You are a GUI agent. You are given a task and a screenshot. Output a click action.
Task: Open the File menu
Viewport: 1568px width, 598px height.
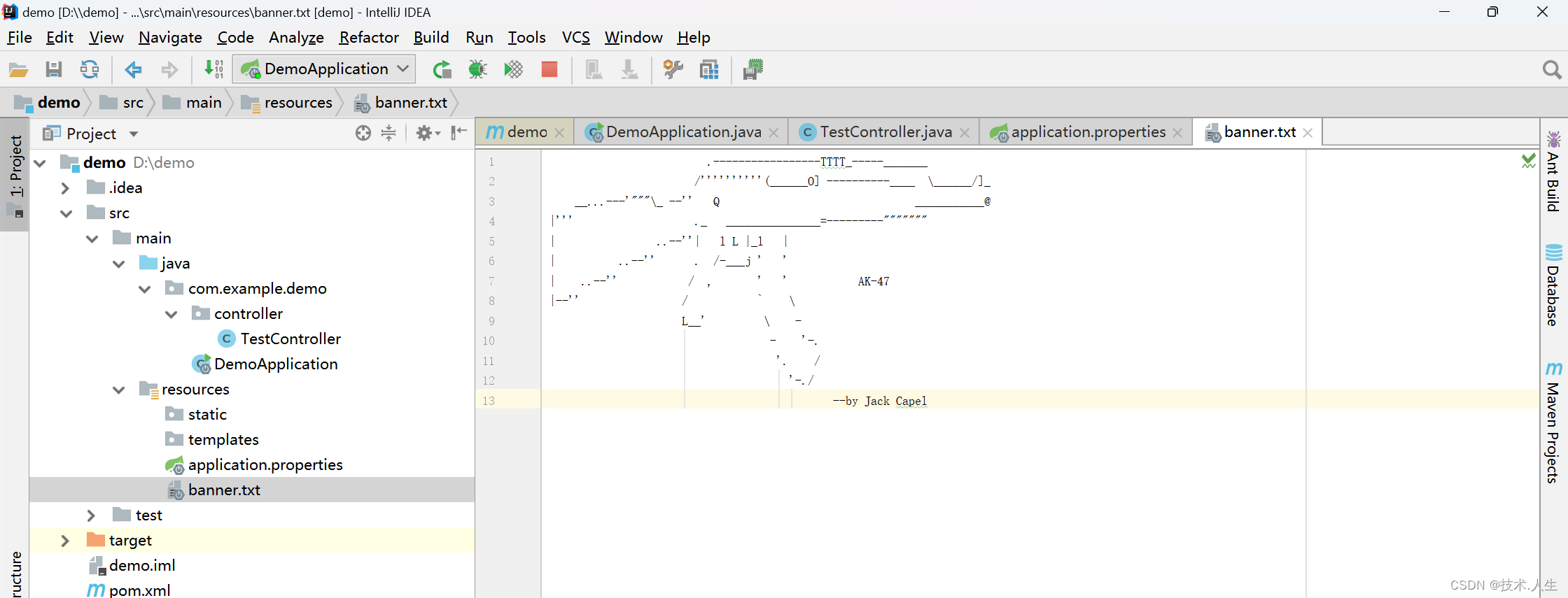point(20,37)
